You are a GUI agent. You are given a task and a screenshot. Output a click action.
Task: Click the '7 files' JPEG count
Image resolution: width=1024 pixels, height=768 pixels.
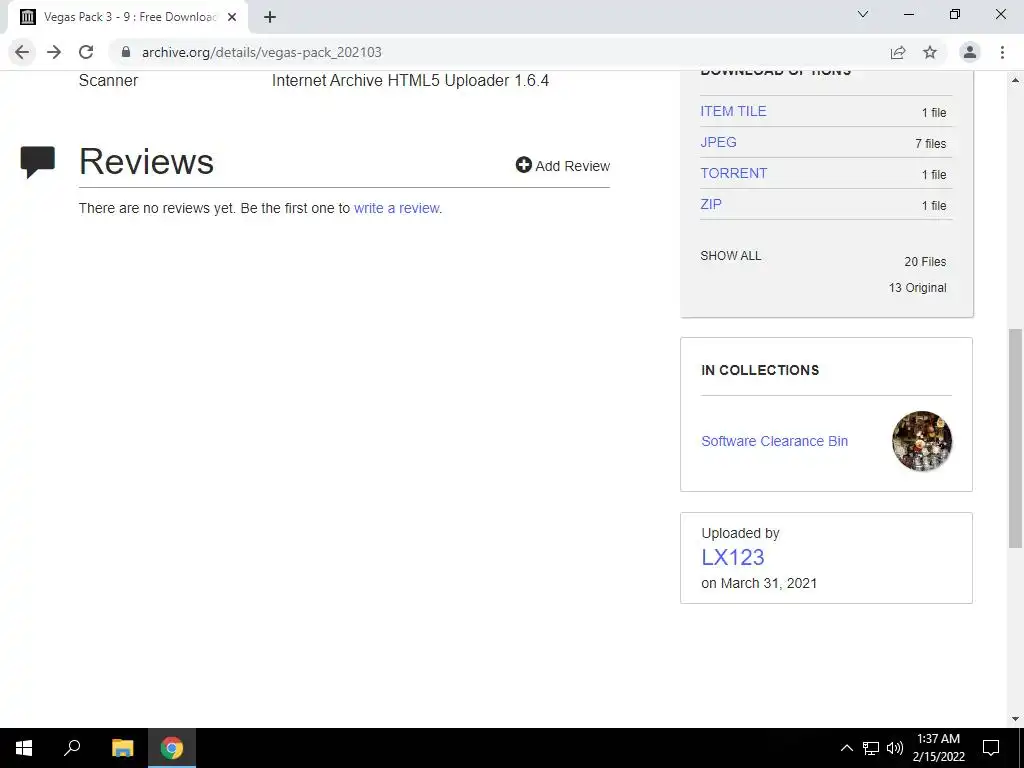click(930, 144)
